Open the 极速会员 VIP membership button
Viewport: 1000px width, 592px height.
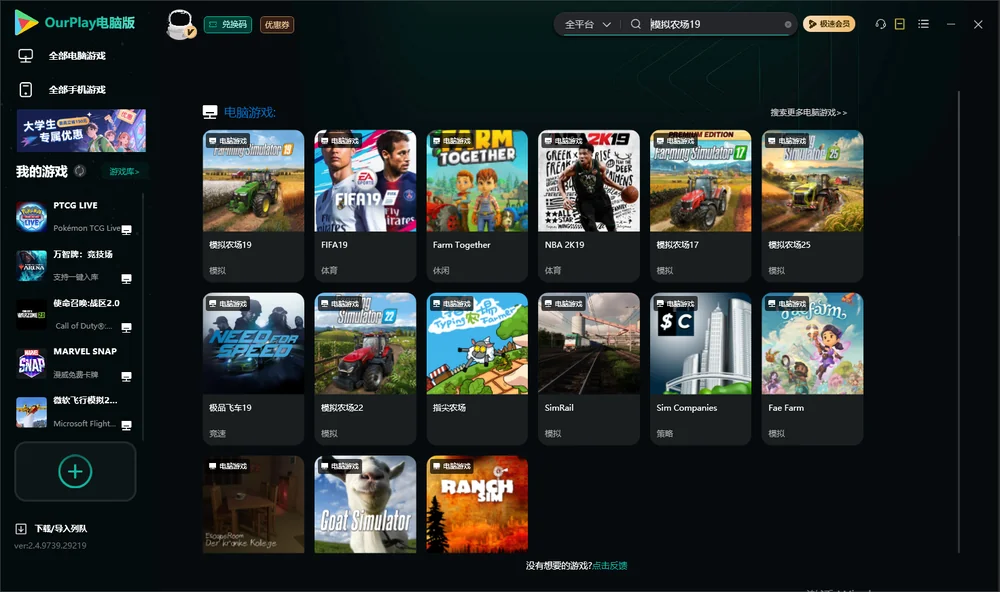pyautogui.click(x=829, y=24)
